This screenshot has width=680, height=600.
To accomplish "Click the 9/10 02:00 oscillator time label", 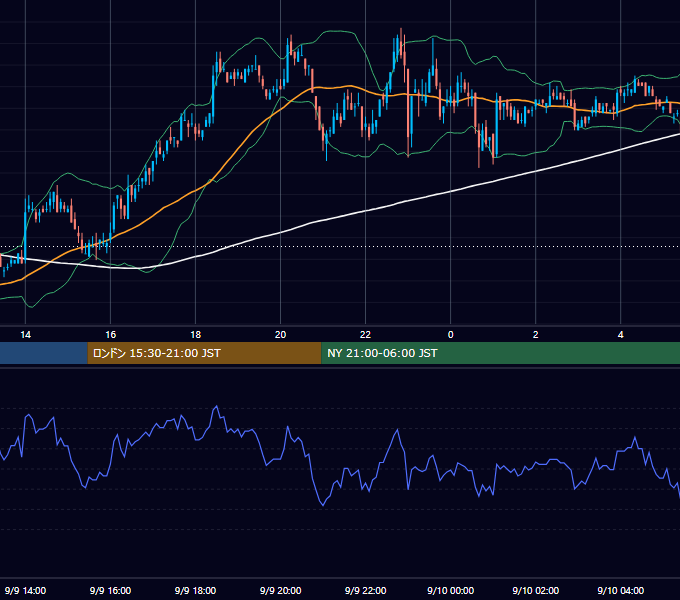I will [536, 590].
